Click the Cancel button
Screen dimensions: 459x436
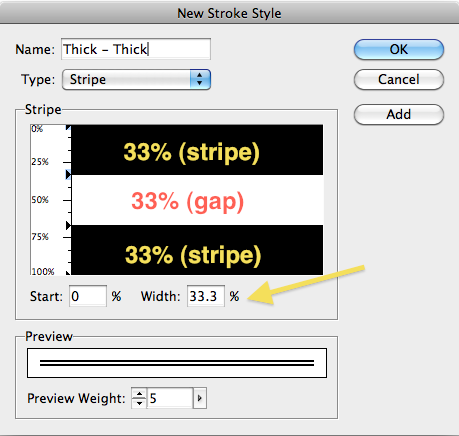coord(399,79)
